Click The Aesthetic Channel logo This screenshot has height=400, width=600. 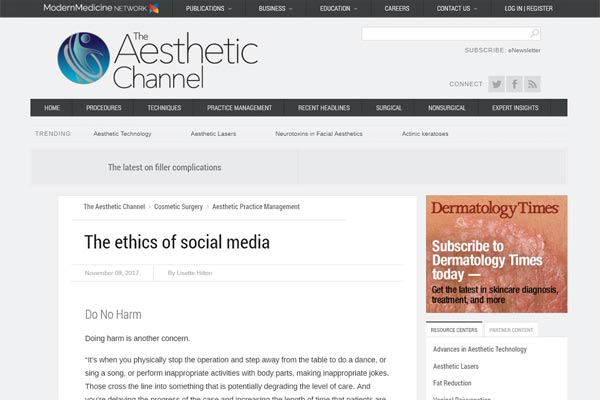(158, 60)
